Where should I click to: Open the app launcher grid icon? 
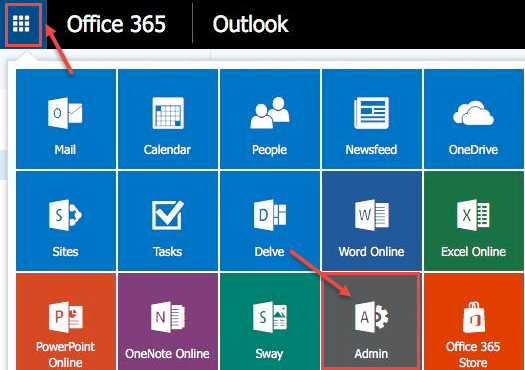(x=21, y=24)
